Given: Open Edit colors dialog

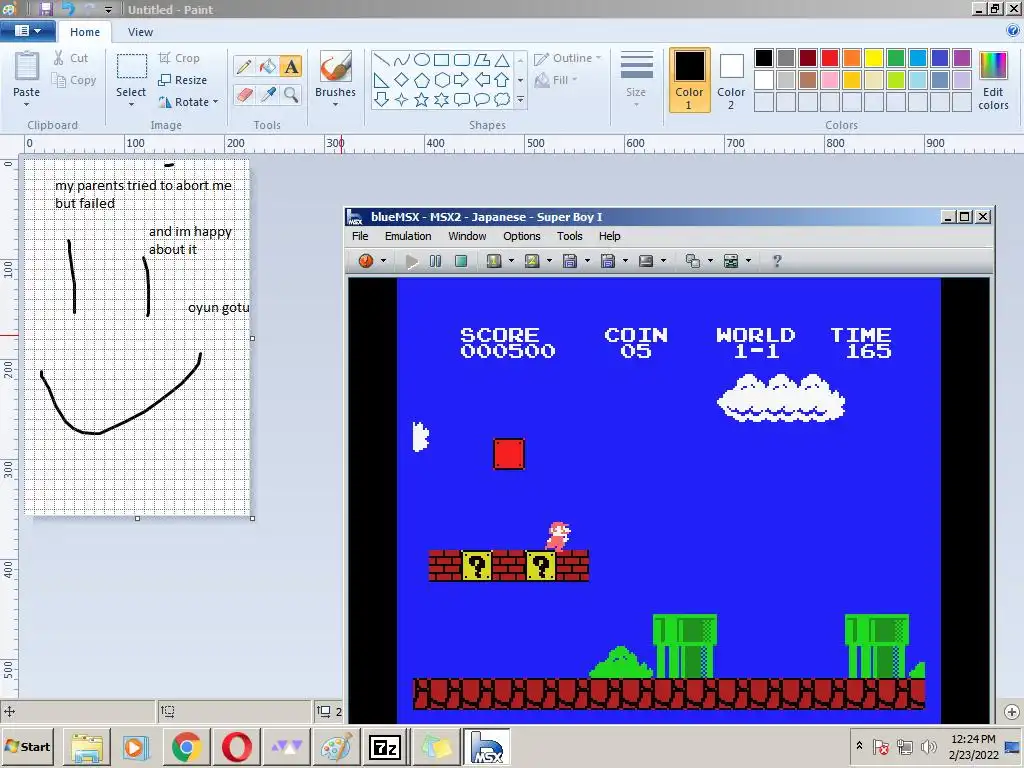Looking at the screenshot, I should coord(993,80).
